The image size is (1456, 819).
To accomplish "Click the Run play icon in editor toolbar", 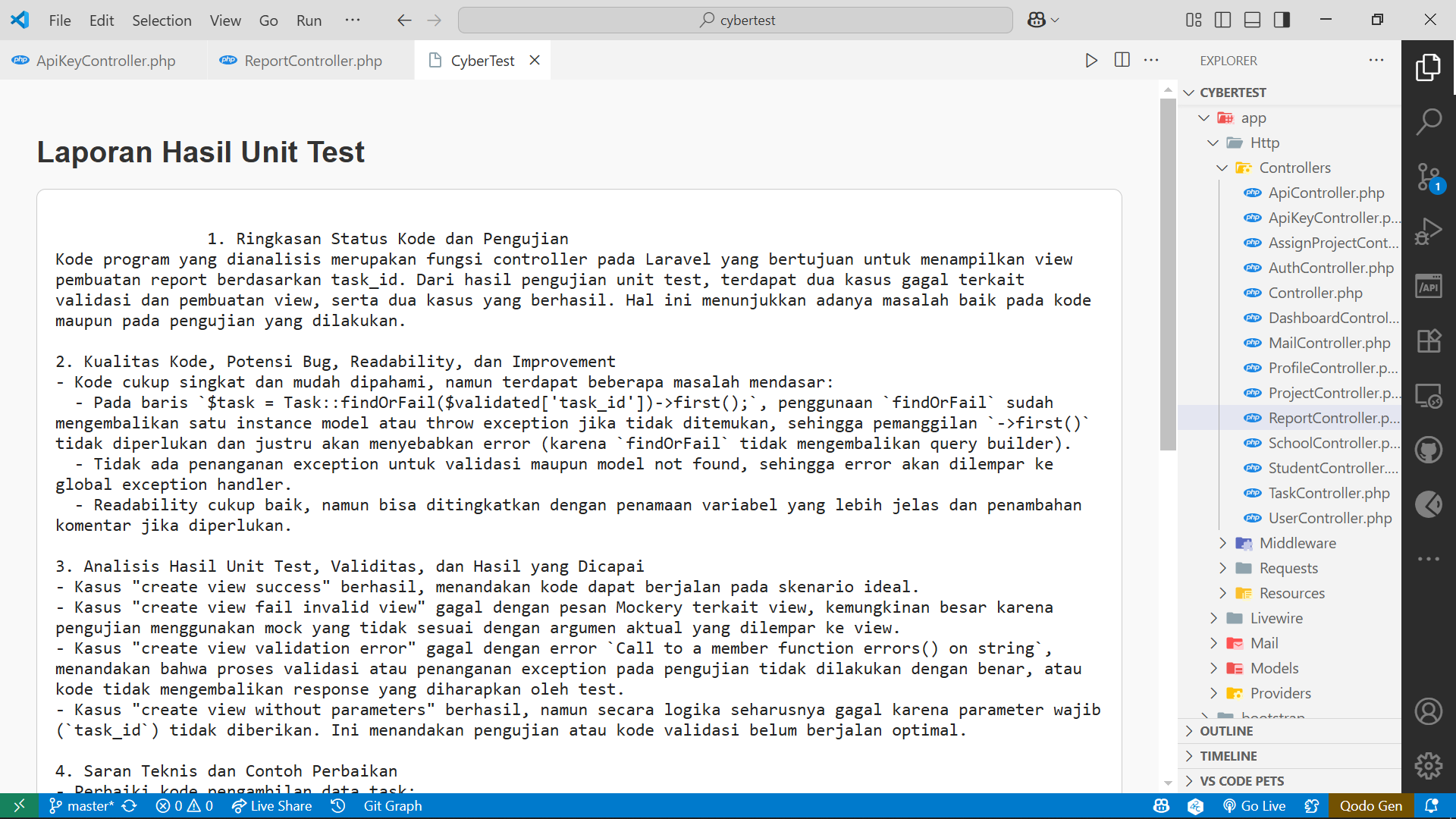I will 1090,61.
